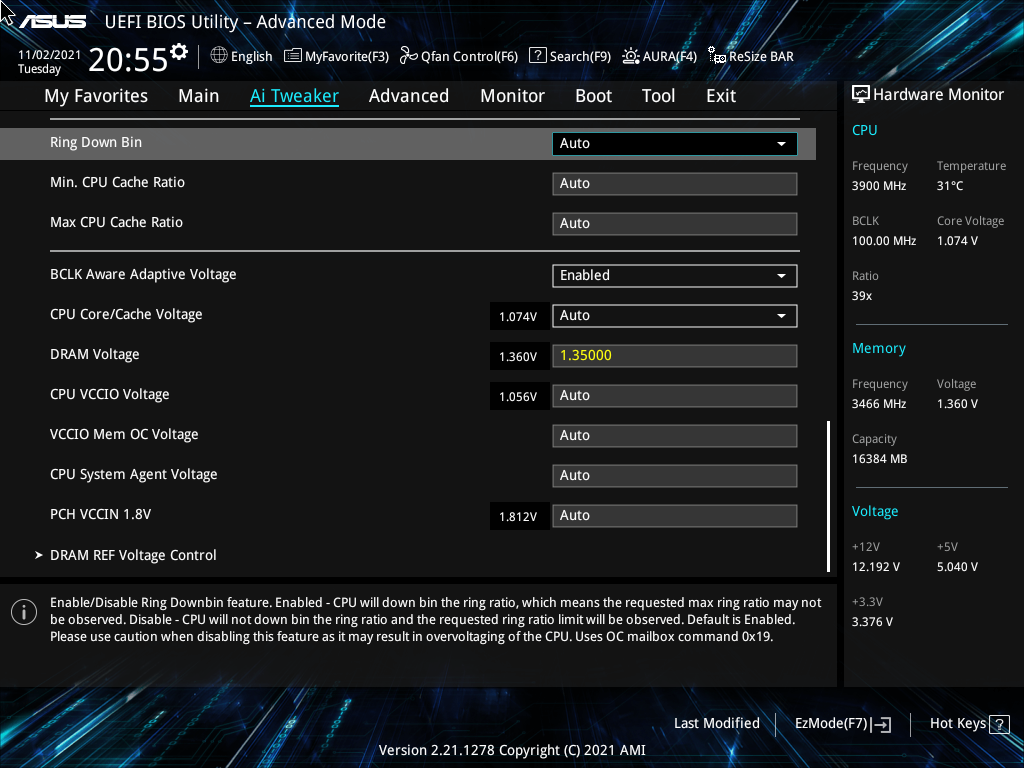The width and height of the screenshot is (1024, 768).
Task: Click the Voltage section heading
Action: point(875,511)
